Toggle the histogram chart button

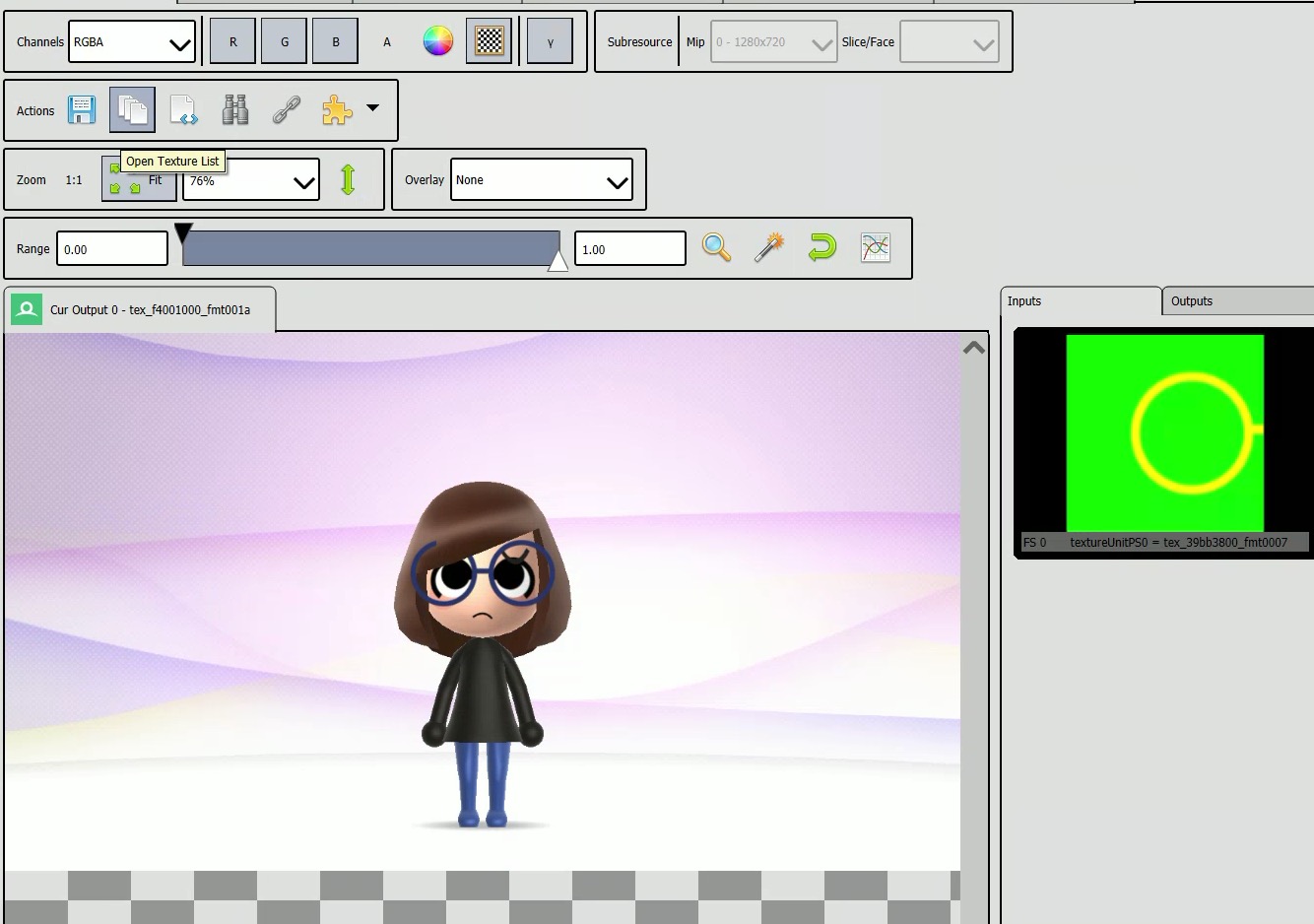[876, 248]
